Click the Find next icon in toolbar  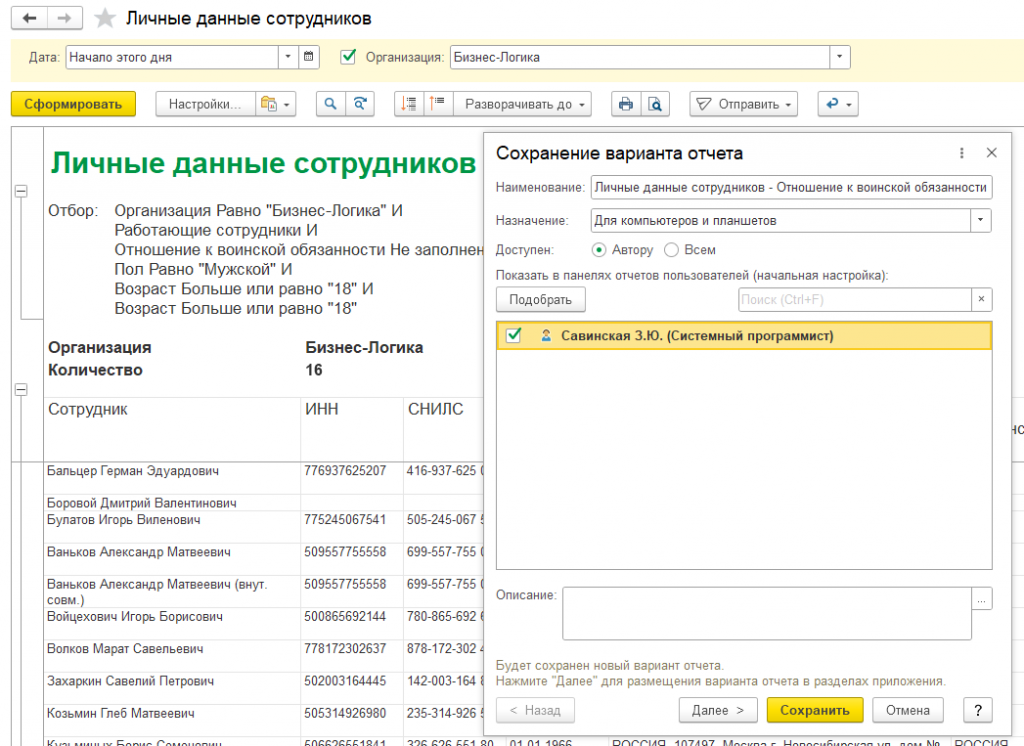360,104
